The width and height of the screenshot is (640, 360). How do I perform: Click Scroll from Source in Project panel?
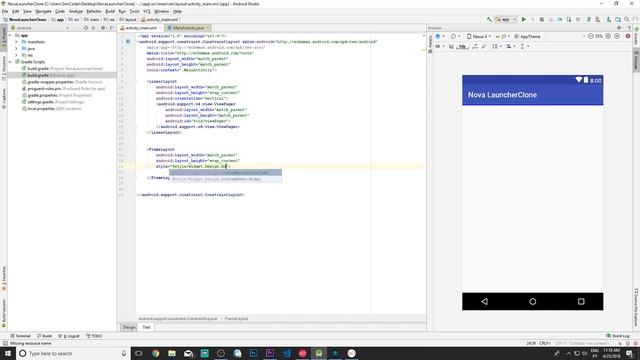tap(86, 28)
